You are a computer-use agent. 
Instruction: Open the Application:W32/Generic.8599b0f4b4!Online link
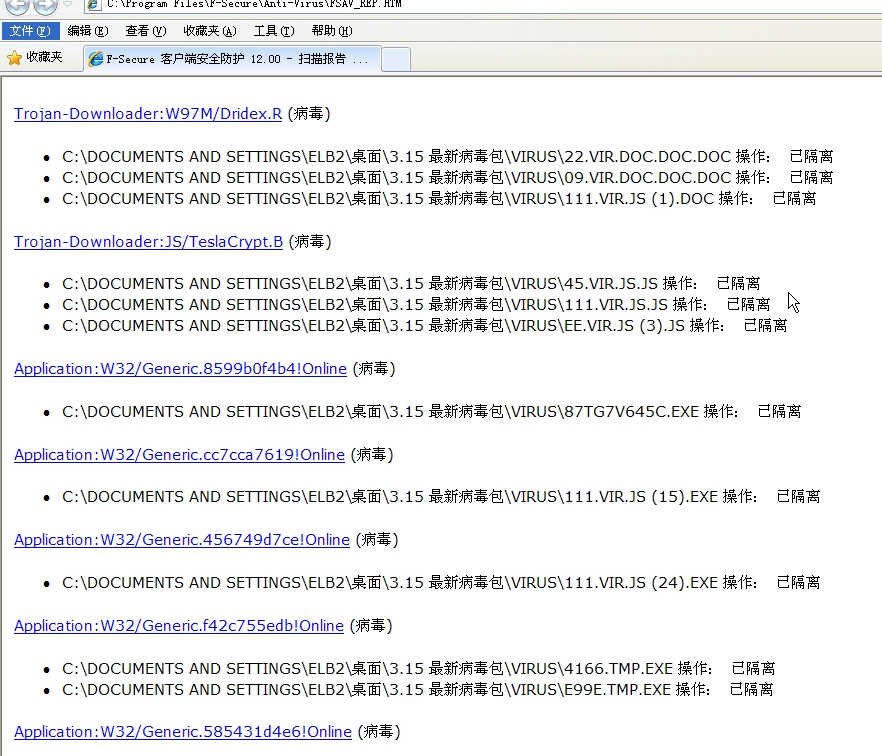click(x=180, y=369)
